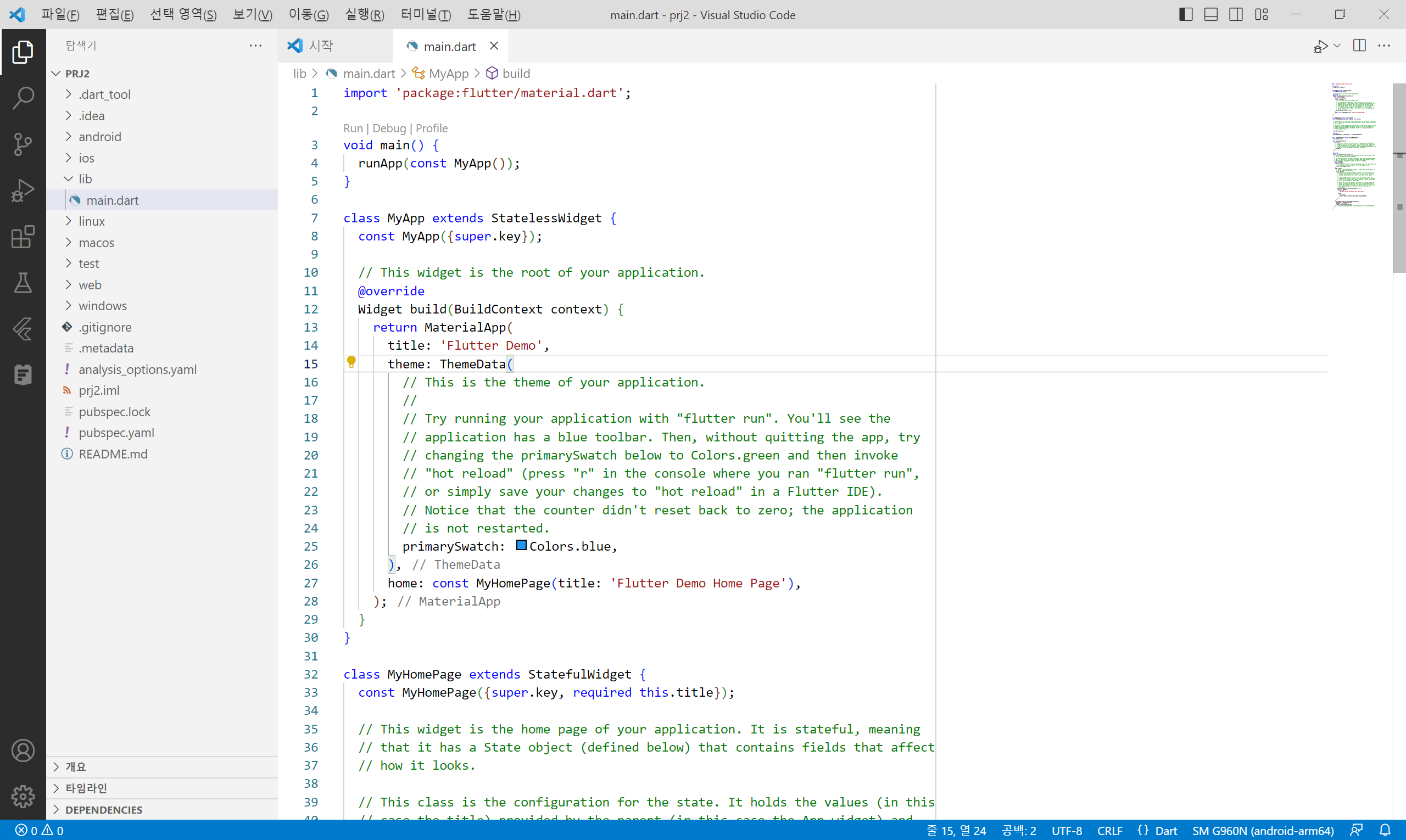
Task: Click the Debug CodeLens link above main
Action: [389, 128]
